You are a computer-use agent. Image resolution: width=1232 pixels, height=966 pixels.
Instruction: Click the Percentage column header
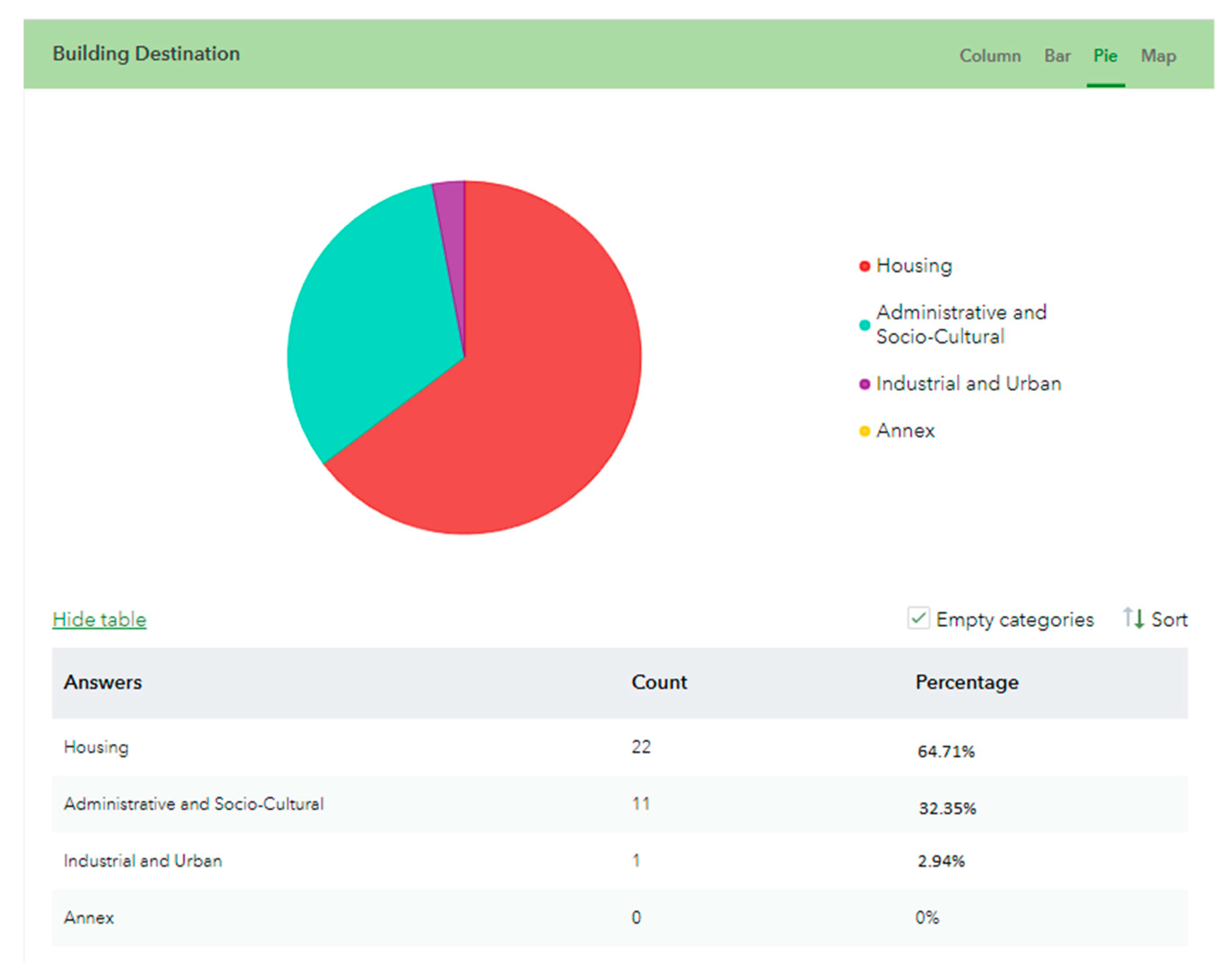click(x=966, y=682)
